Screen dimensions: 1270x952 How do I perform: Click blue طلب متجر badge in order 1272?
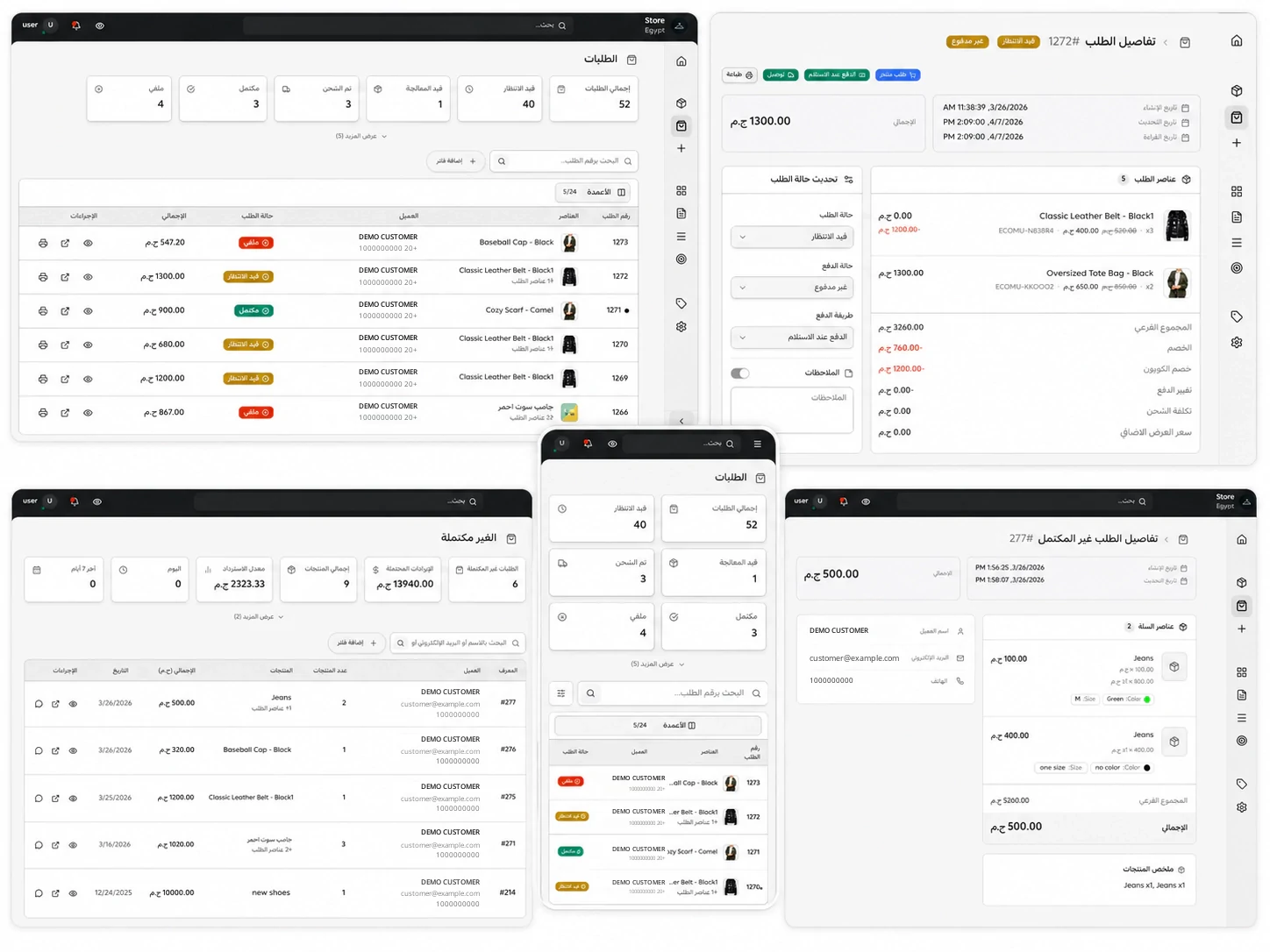tap(898, 75)
